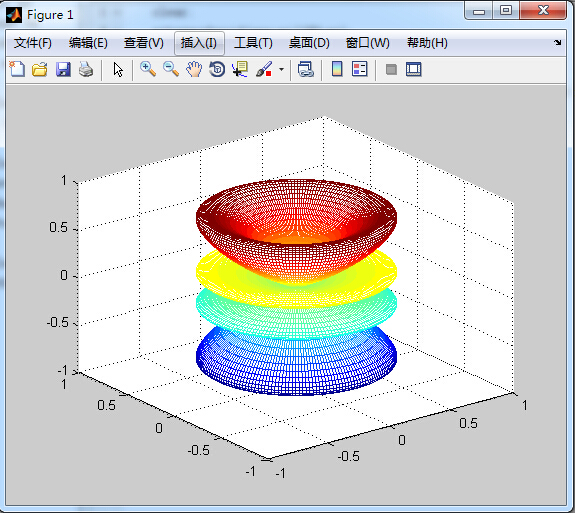Activate the Zoom In magnifier tool
The image size is (575, 513).
click(x=148, y=69)
